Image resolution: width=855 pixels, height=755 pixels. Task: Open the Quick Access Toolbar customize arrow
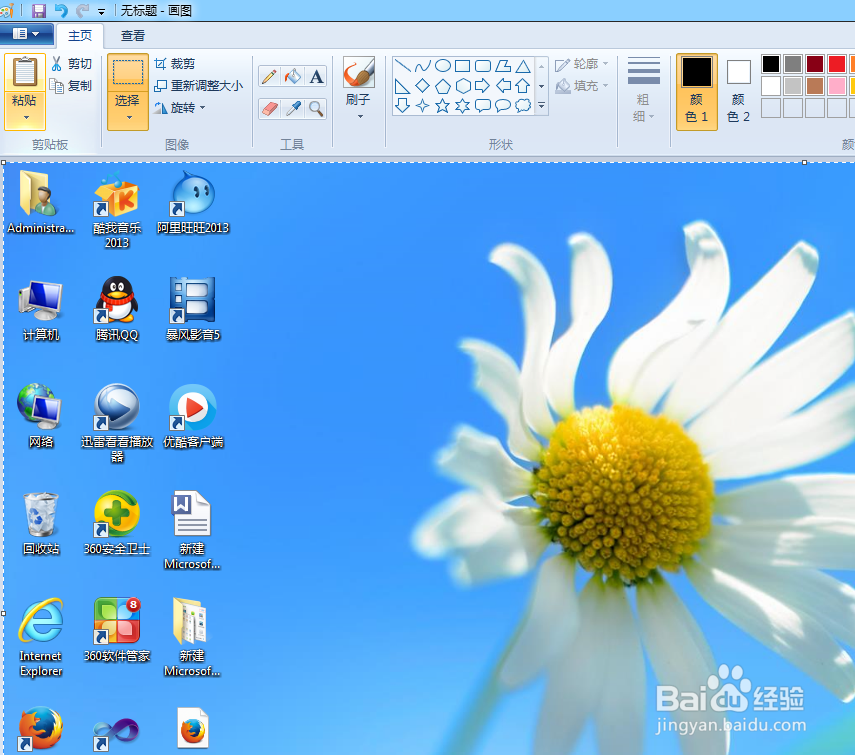(x=101, y=11)
